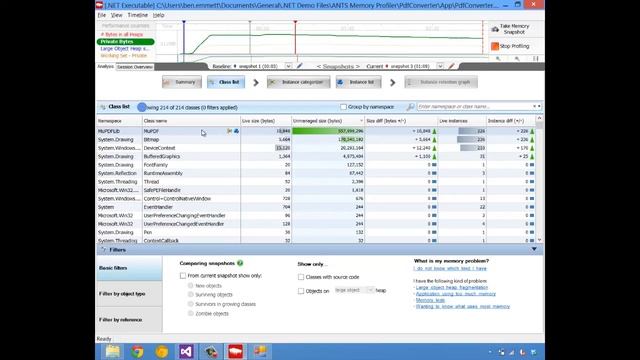The height and width of the screenshot is (360, 640).
Task: Click the red current snapshot marker on the timeline
Action: coord(295,23)
